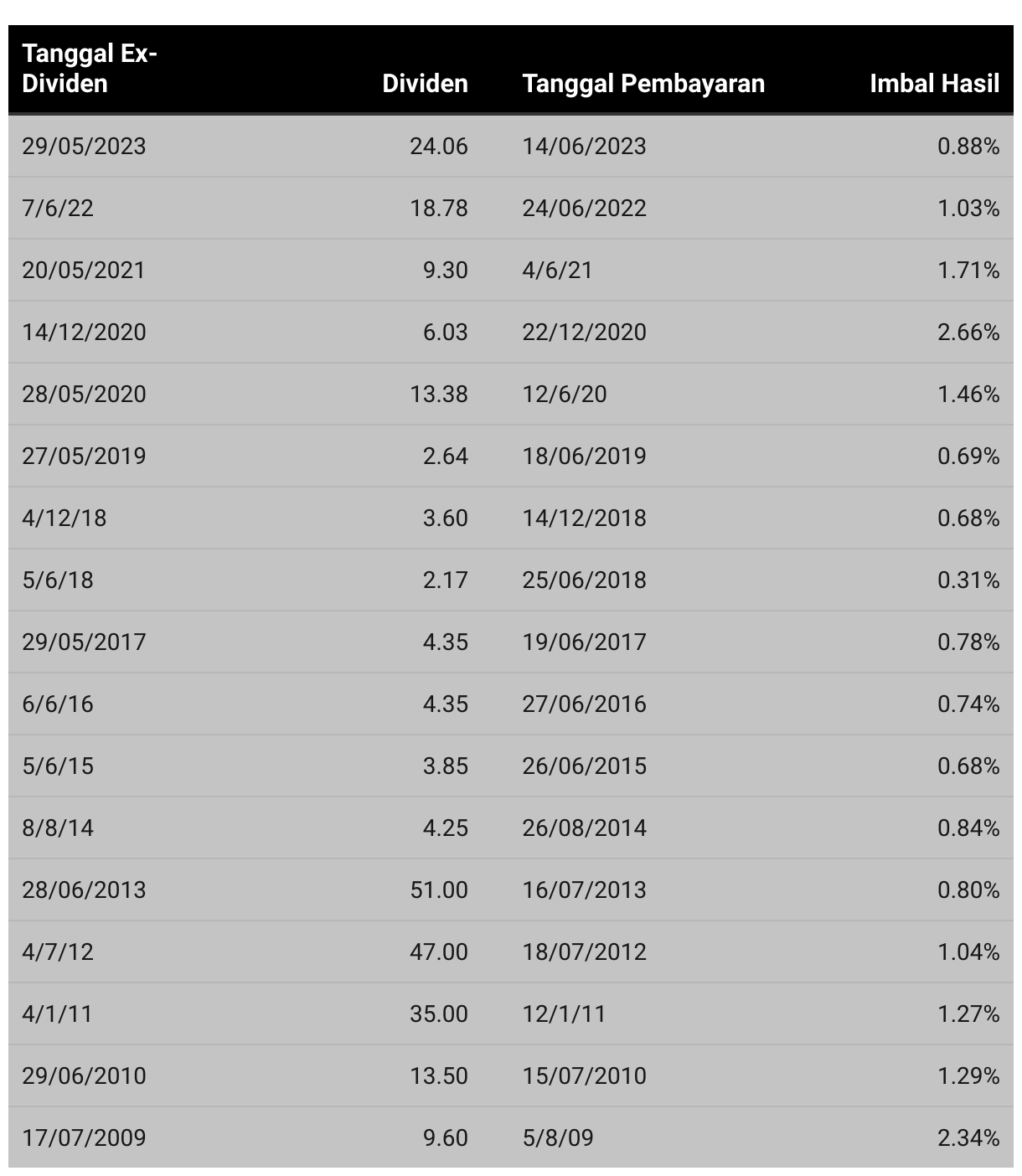Click the Imbal Hasil column header
The height and width of the screenshot is (1176, 1022).
pos(934,84)
